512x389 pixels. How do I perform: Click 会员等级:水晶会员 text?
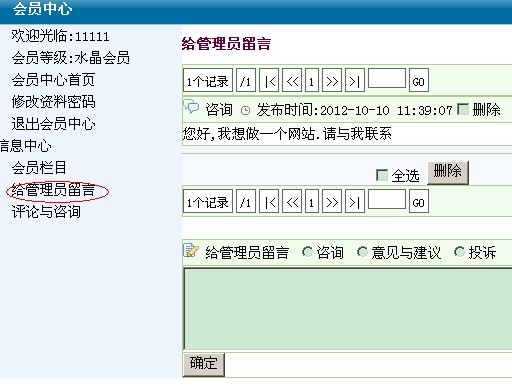click(71, 58)
